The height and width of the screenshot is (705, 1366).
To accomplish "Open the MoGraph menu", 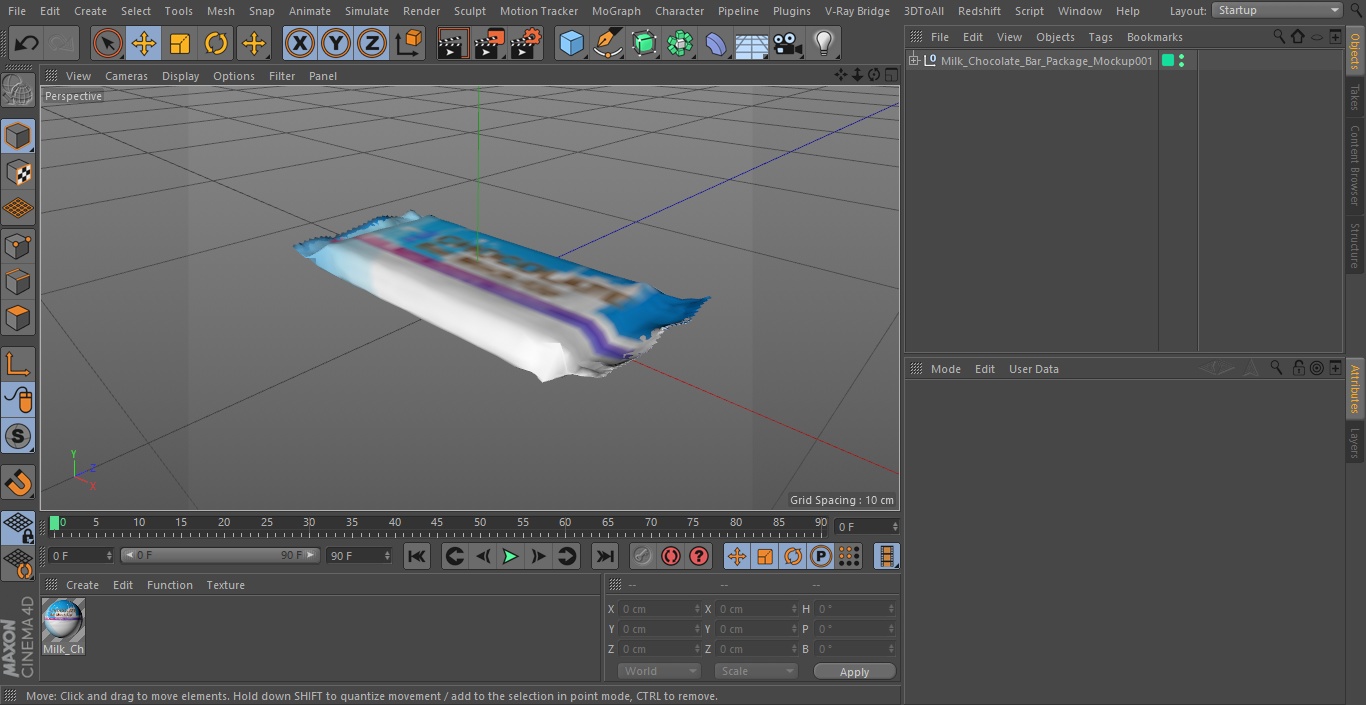I will [616, 11].
